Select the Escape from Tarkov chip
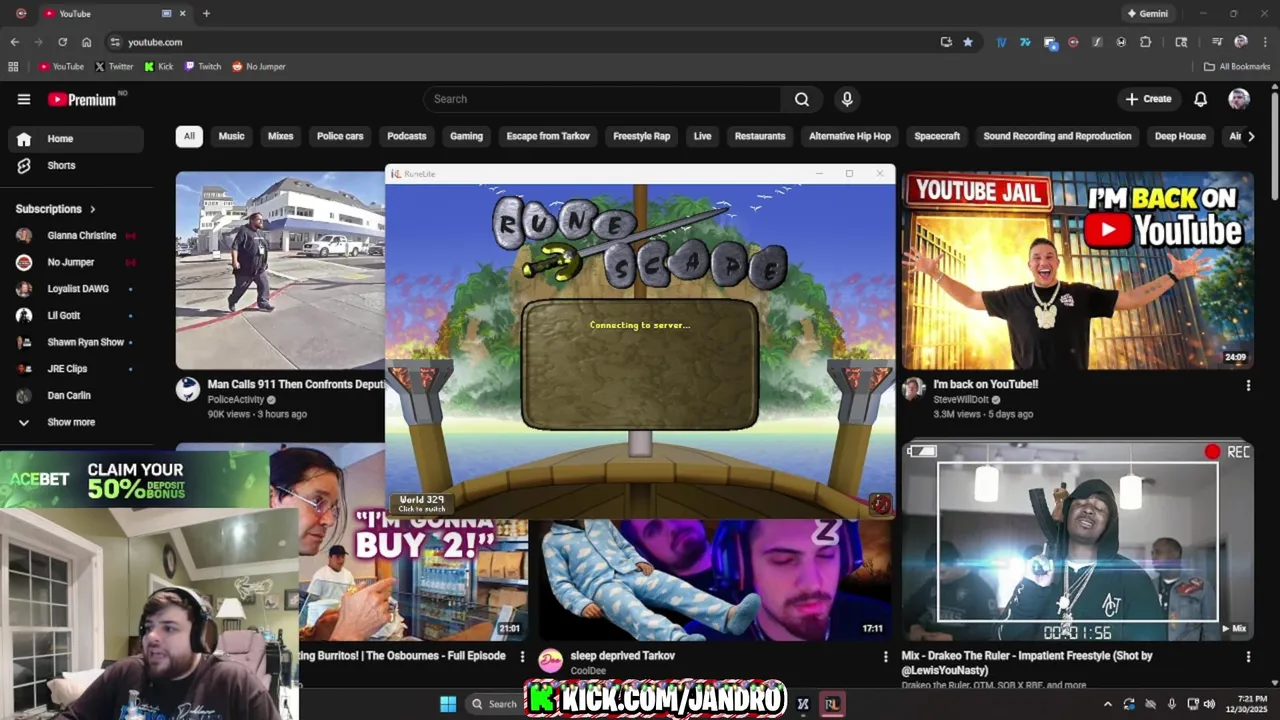This screenshot has width=1280, height=720. coord(548,136)
